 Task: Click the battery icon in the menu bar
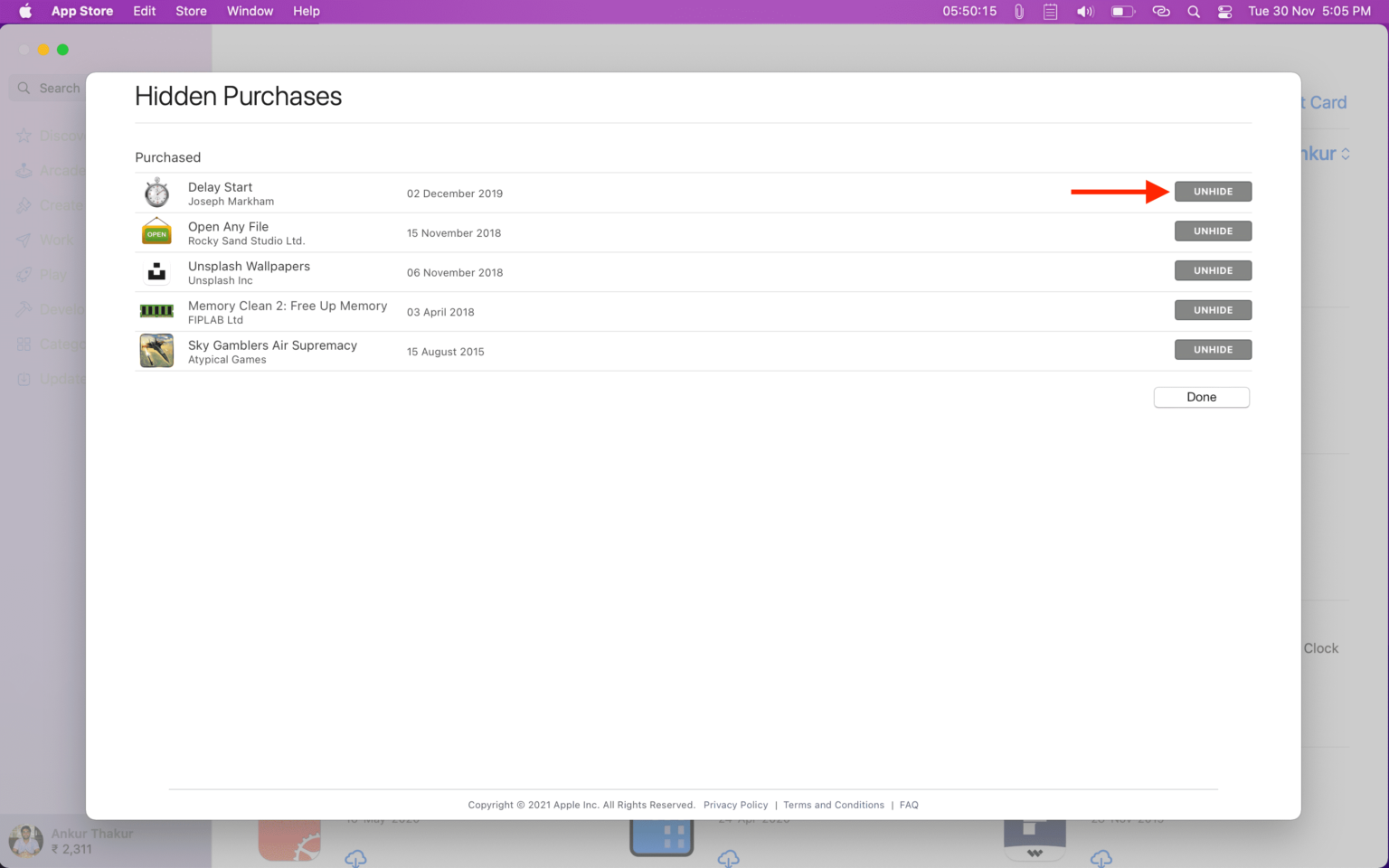pos(1122,12)
